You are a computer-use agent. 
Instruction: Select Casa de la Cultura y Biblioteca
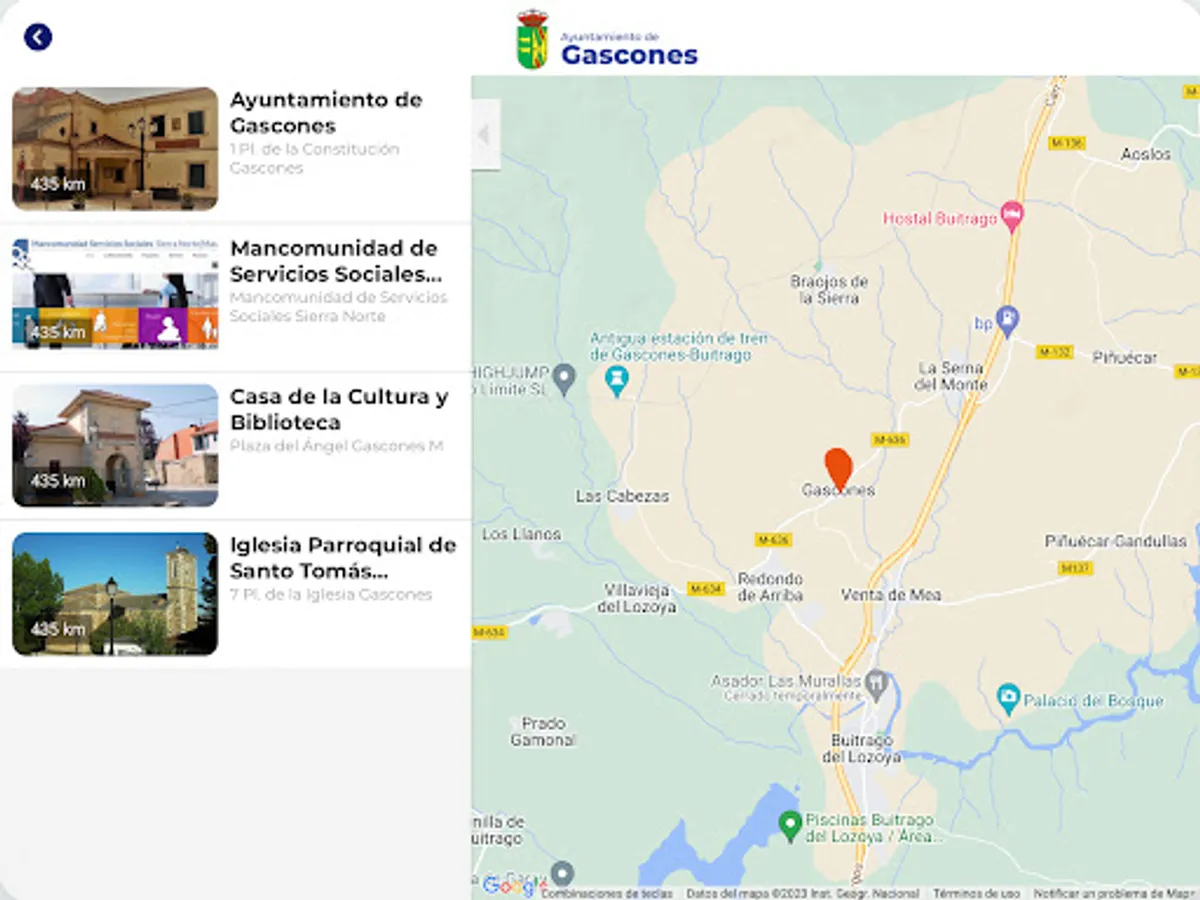[x=236, y=446]
